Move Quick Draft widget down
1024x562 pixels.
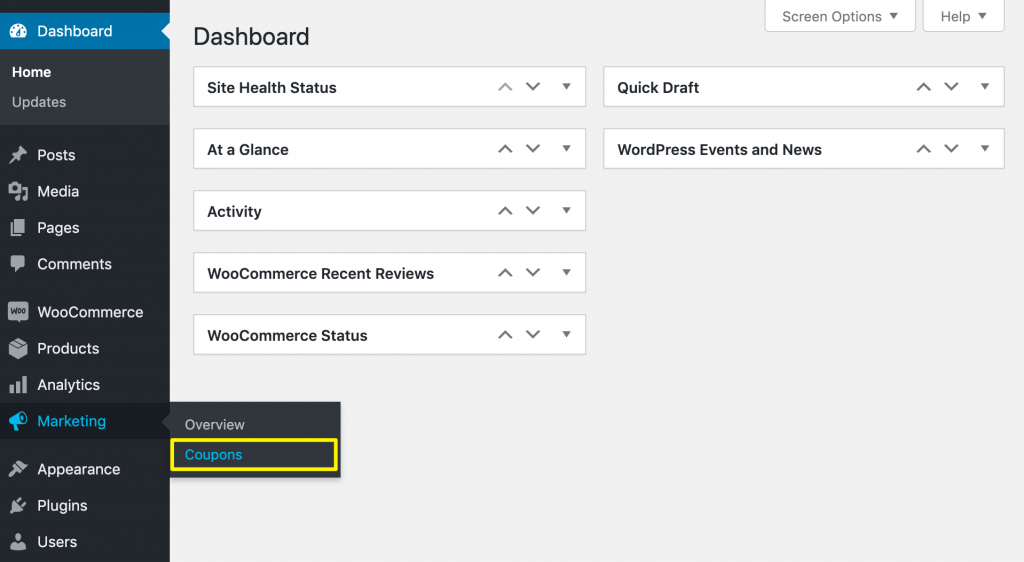pos(952,87)
